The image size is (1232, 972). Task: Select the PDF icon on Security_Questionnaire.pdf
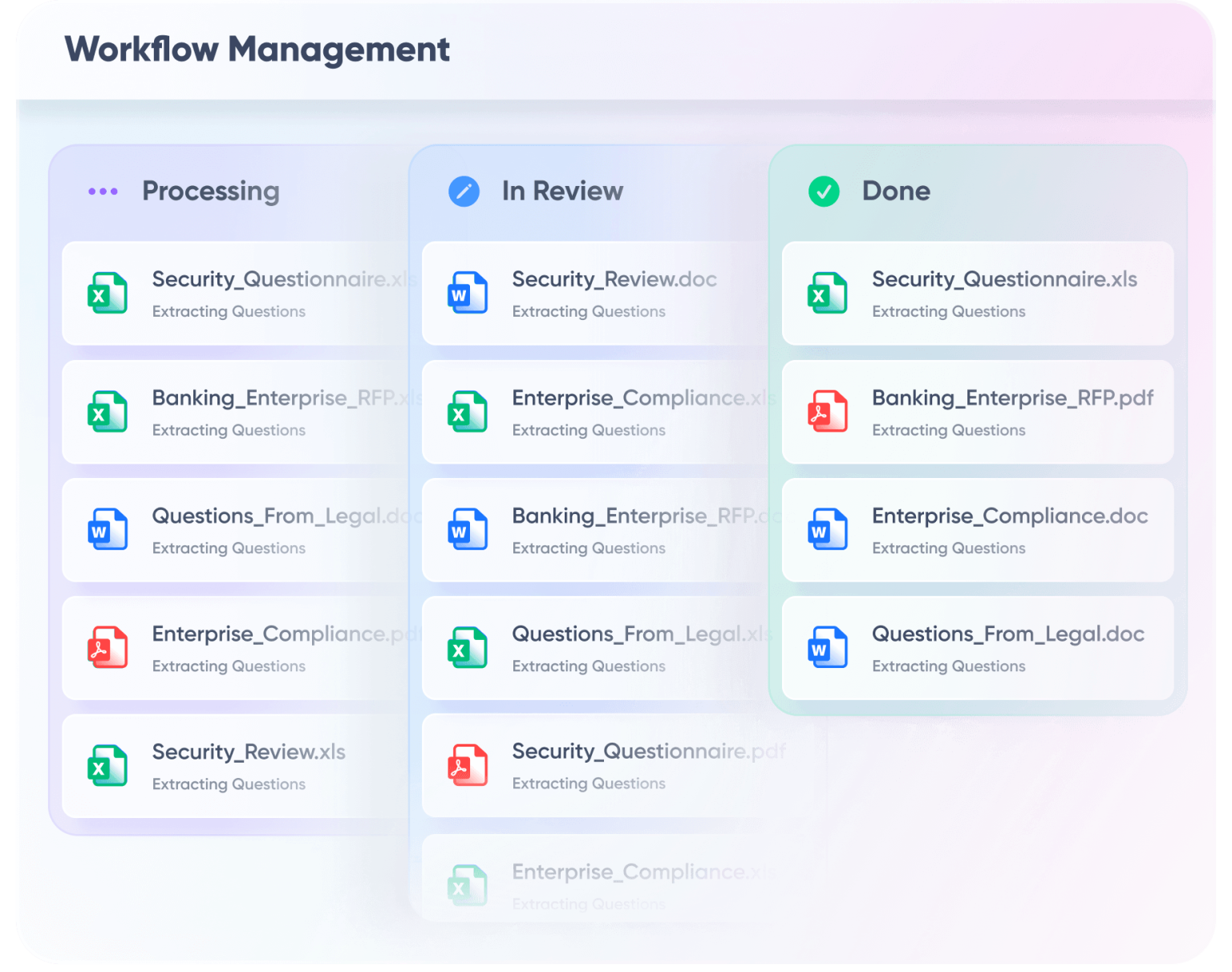[468, 766]
